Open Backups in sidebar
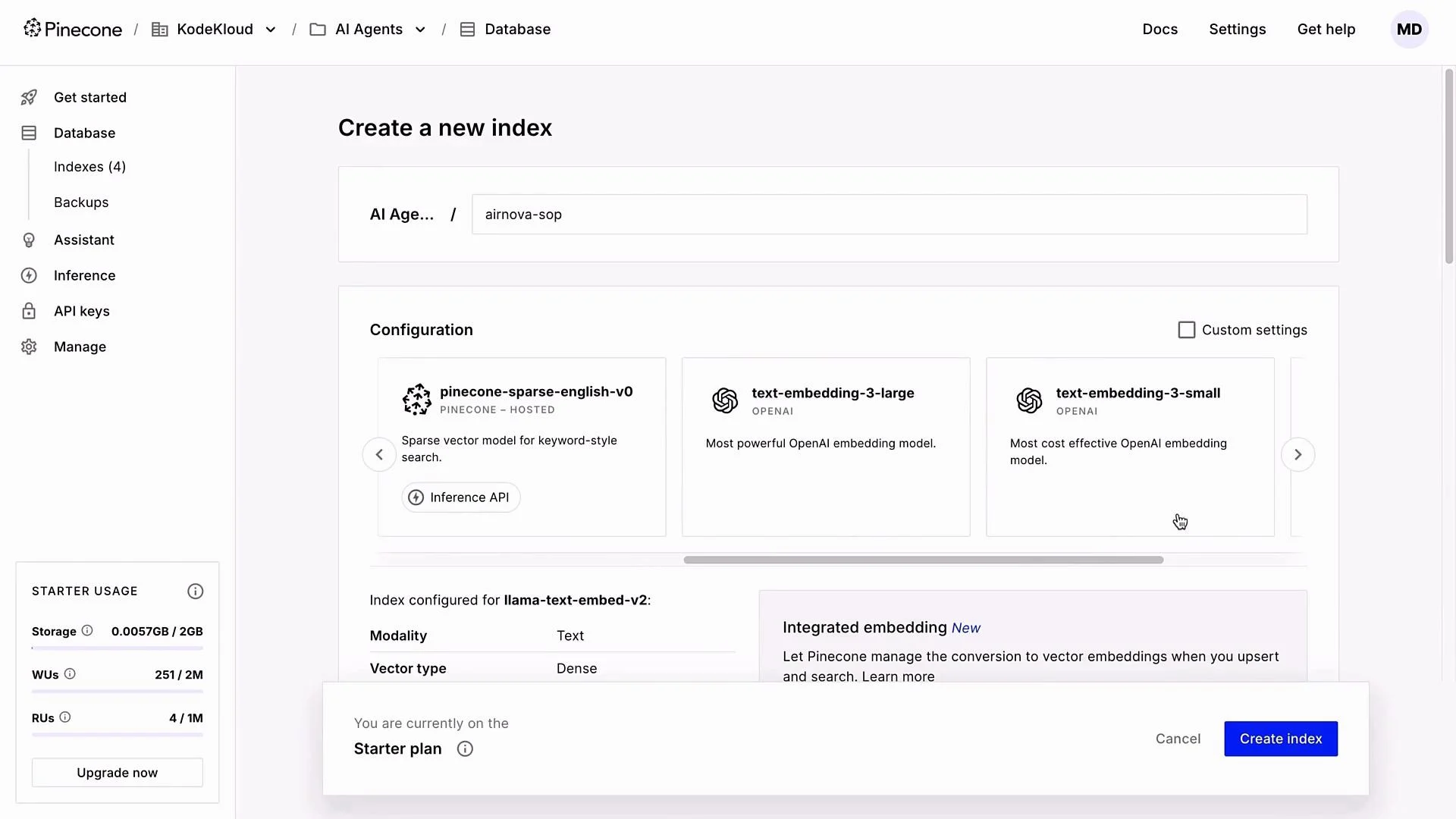 [x=81, y=202]
